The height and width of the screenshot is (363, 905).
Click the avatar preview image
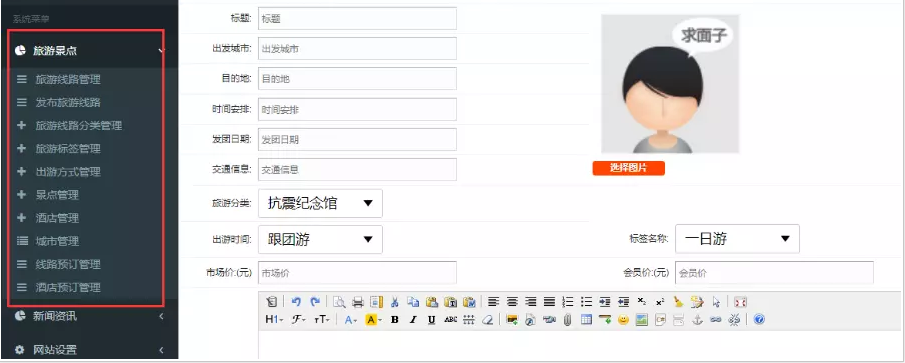pyautogui.click(x=670, y=84)
